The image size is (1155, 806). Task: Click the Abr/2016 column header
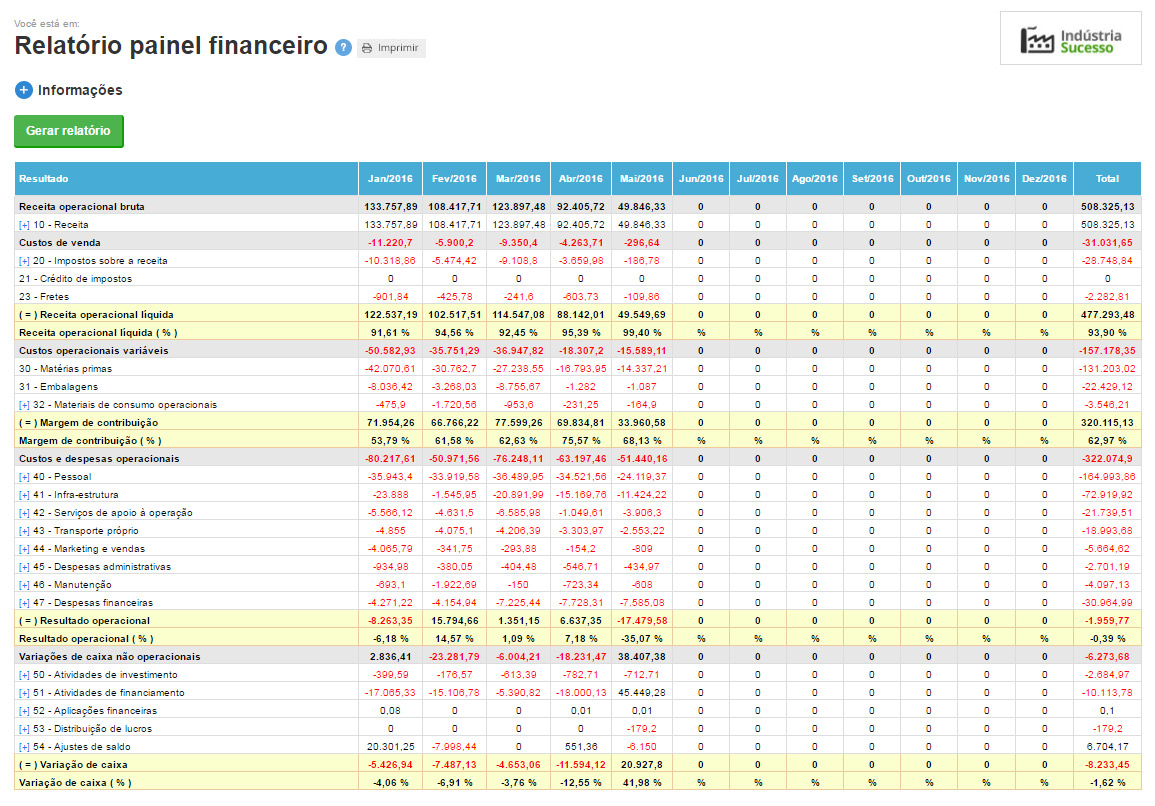pyautogui.click(x=580, y=179)
